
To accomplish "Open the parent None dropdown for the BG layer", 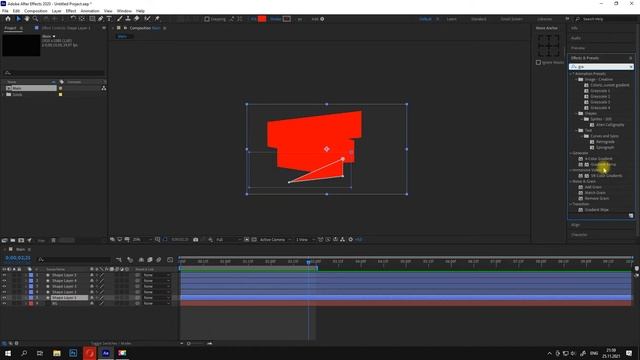I will [156, 304].
